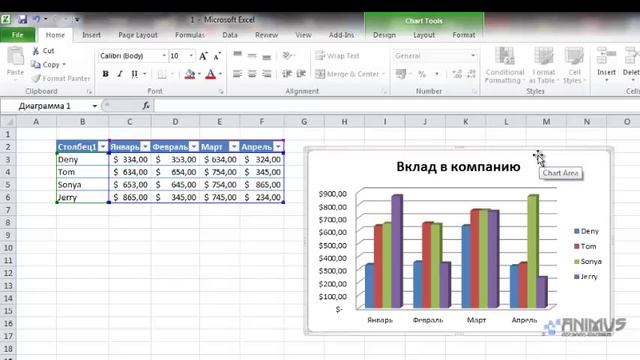Open the font size dropdown showing 10
This screenshot has height=360, width=640.
pos(191,56)
